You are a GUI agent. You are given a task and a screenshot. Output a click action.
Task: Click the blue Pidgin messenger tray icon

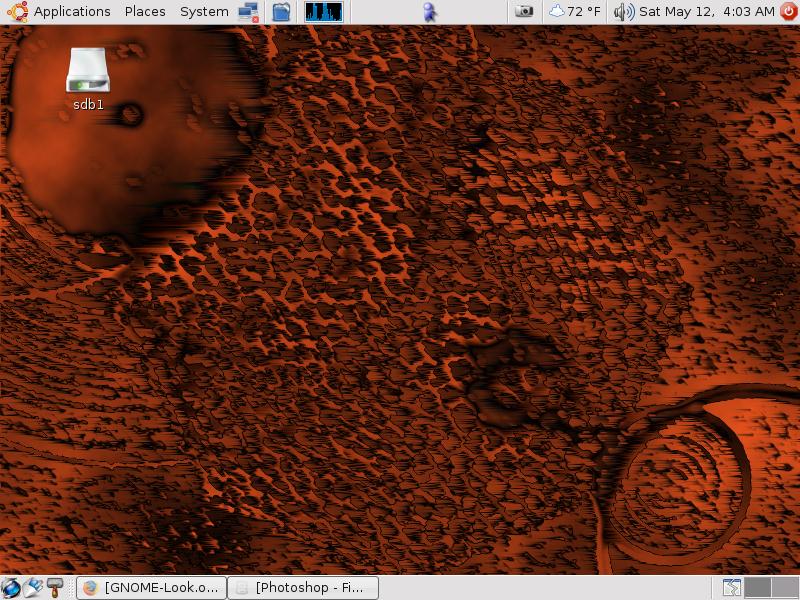pos(430,12)
